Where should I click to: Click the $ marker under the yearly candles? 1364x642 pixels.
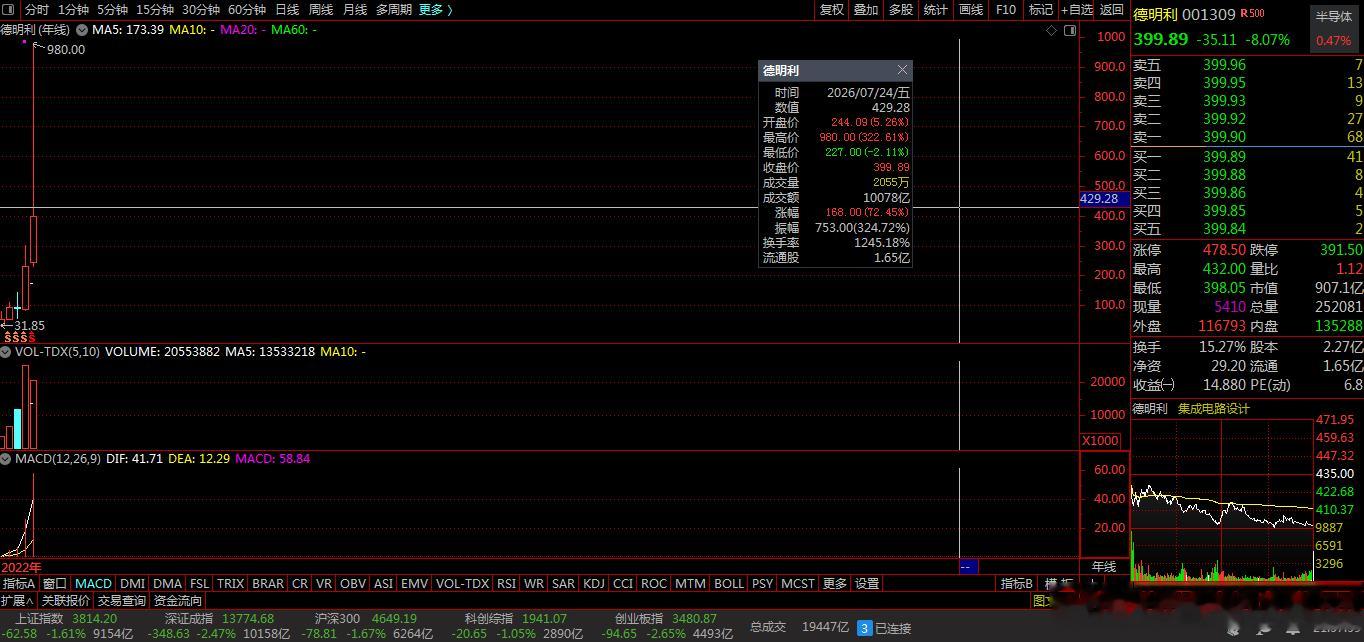pyautogui.click(x=20, y=338)
